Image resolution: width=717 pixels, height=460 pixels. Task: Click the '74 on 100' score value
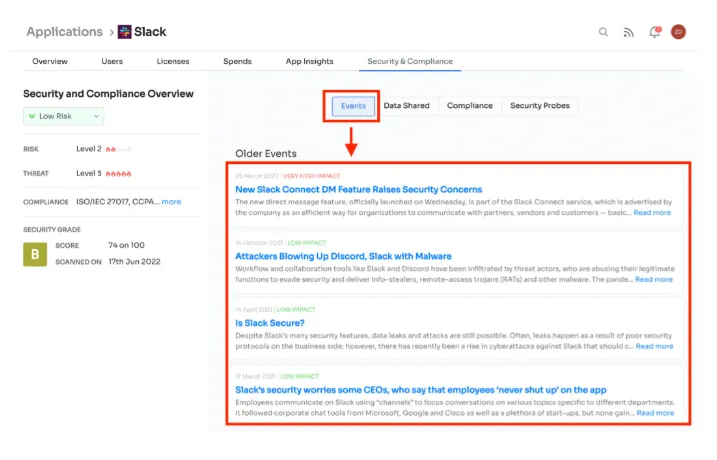tap(126, 246)
